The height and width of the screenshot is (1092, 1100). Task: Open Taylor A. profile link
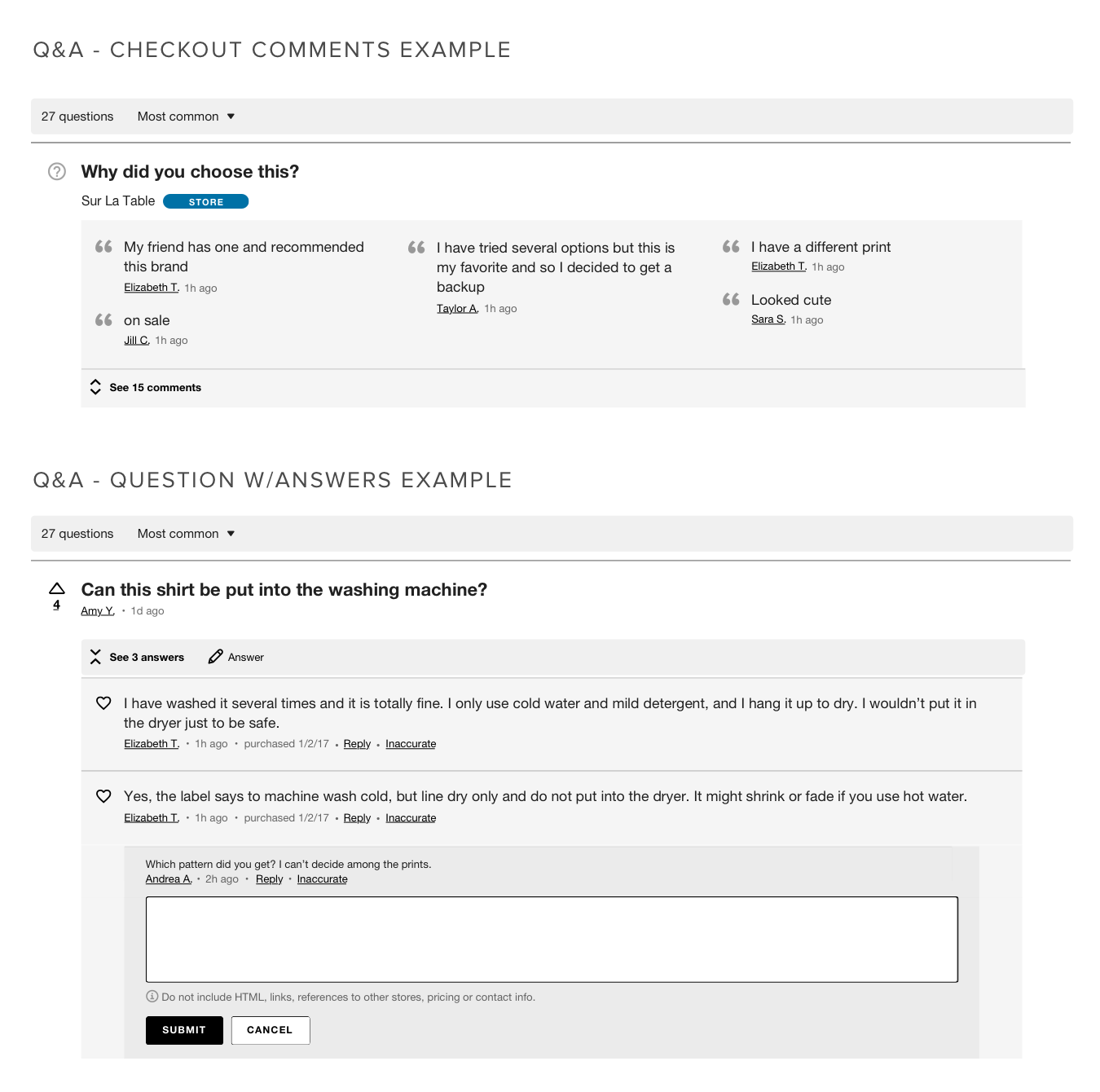456,309
